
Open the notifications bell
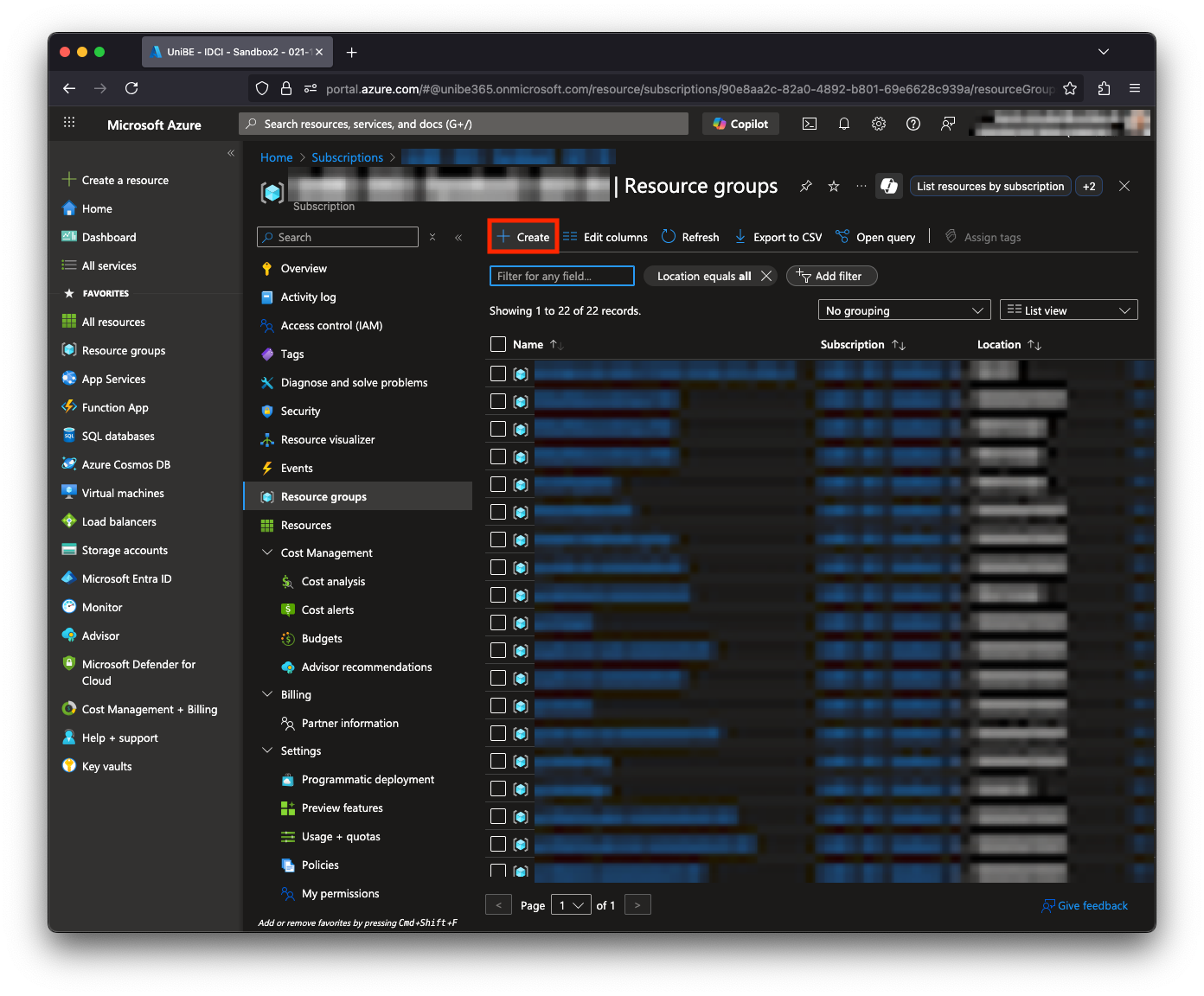tap(844, 124)
